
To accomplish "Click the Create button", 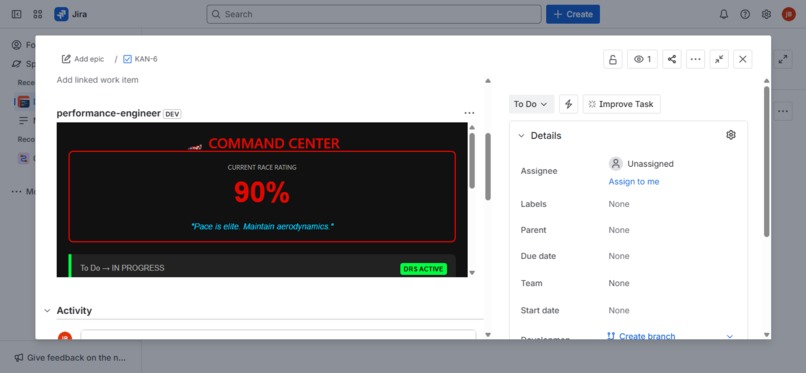I will 573,14.
